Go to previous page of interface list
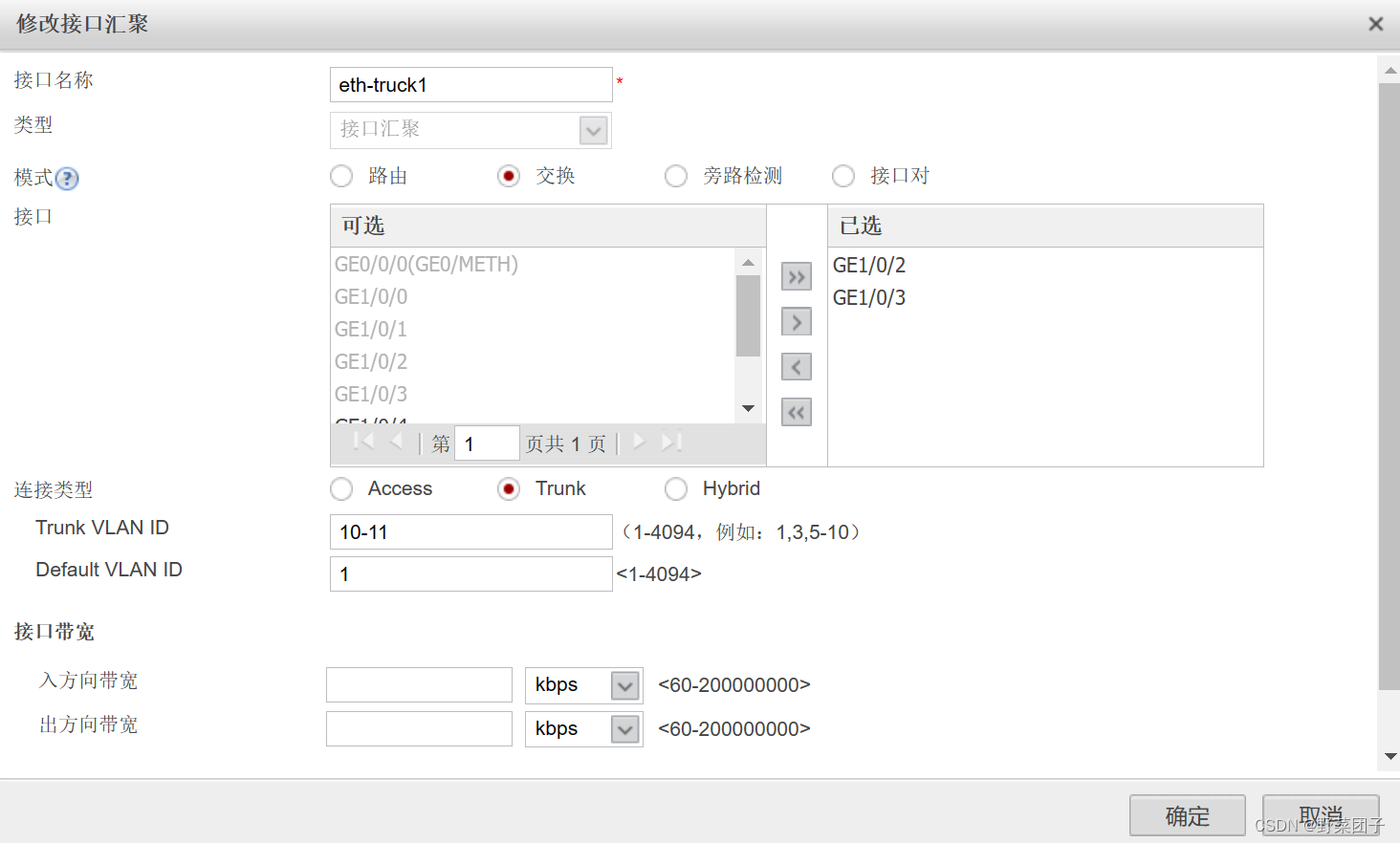1400x843 pixels. point(396,442)
